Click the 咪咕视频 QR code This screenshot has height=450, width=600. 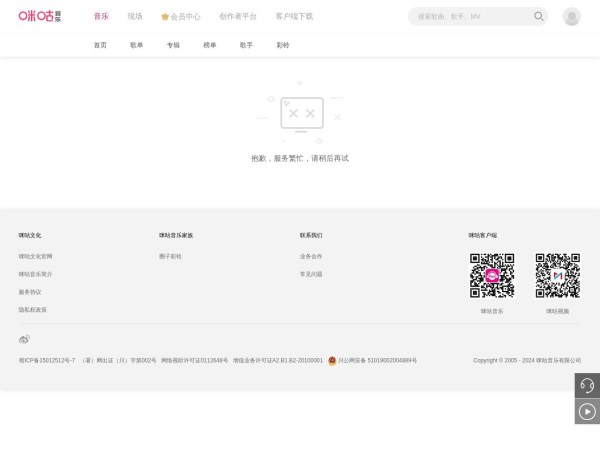click(557, 275)
